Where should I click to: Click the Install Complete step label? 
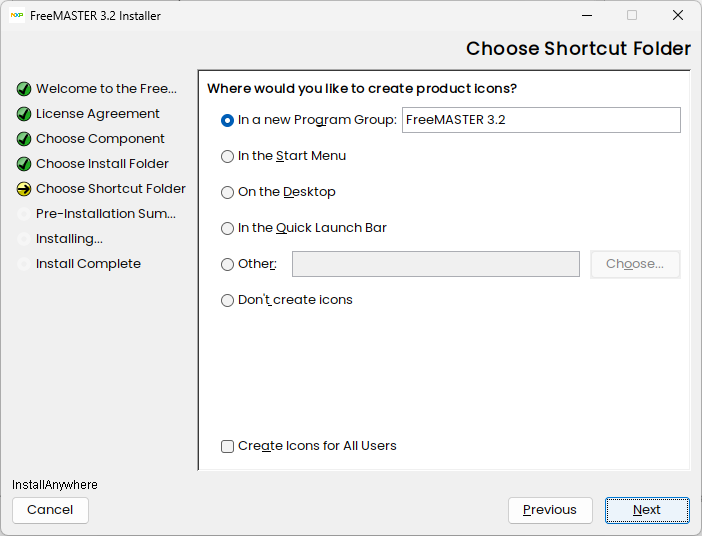pyautogui.click(x=88, y=264)
